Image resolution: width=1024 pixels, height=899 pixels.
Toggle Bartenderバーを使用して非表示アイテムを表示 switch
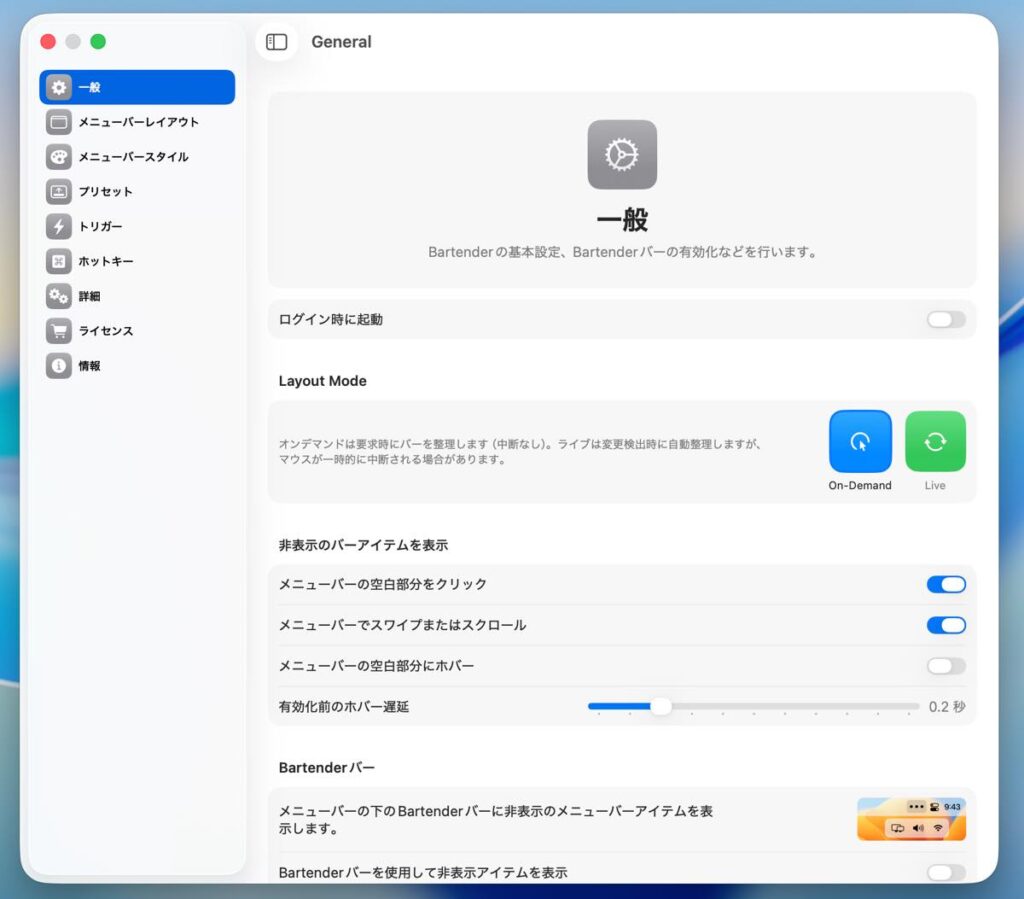coord(945,873)
